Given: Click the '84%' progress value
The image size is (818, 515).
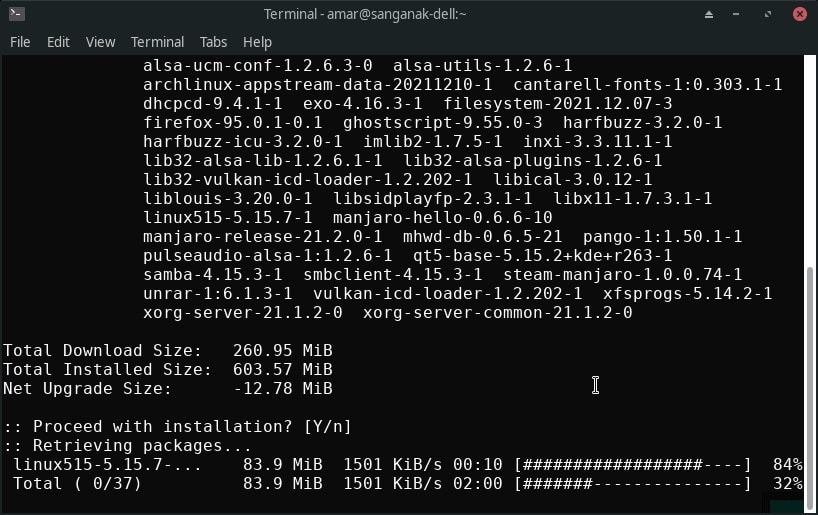Looking at the screenshot, I should [787, 464].
